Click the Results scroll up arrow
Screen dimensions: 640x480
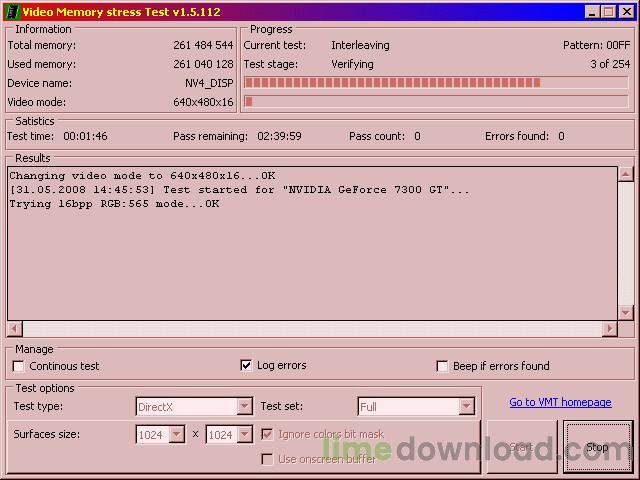pos(626,175)
